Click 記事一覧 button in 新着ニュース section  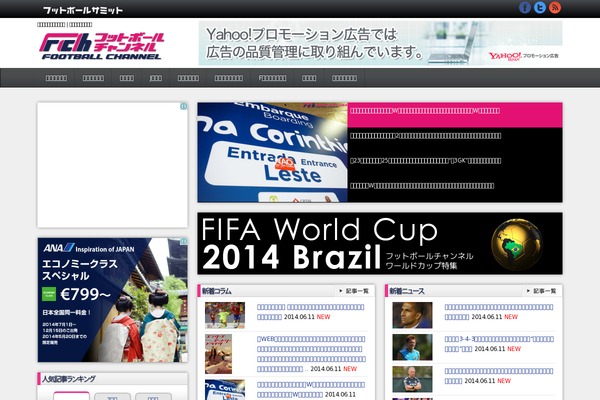pyautogui.click(x=541, y=291)
